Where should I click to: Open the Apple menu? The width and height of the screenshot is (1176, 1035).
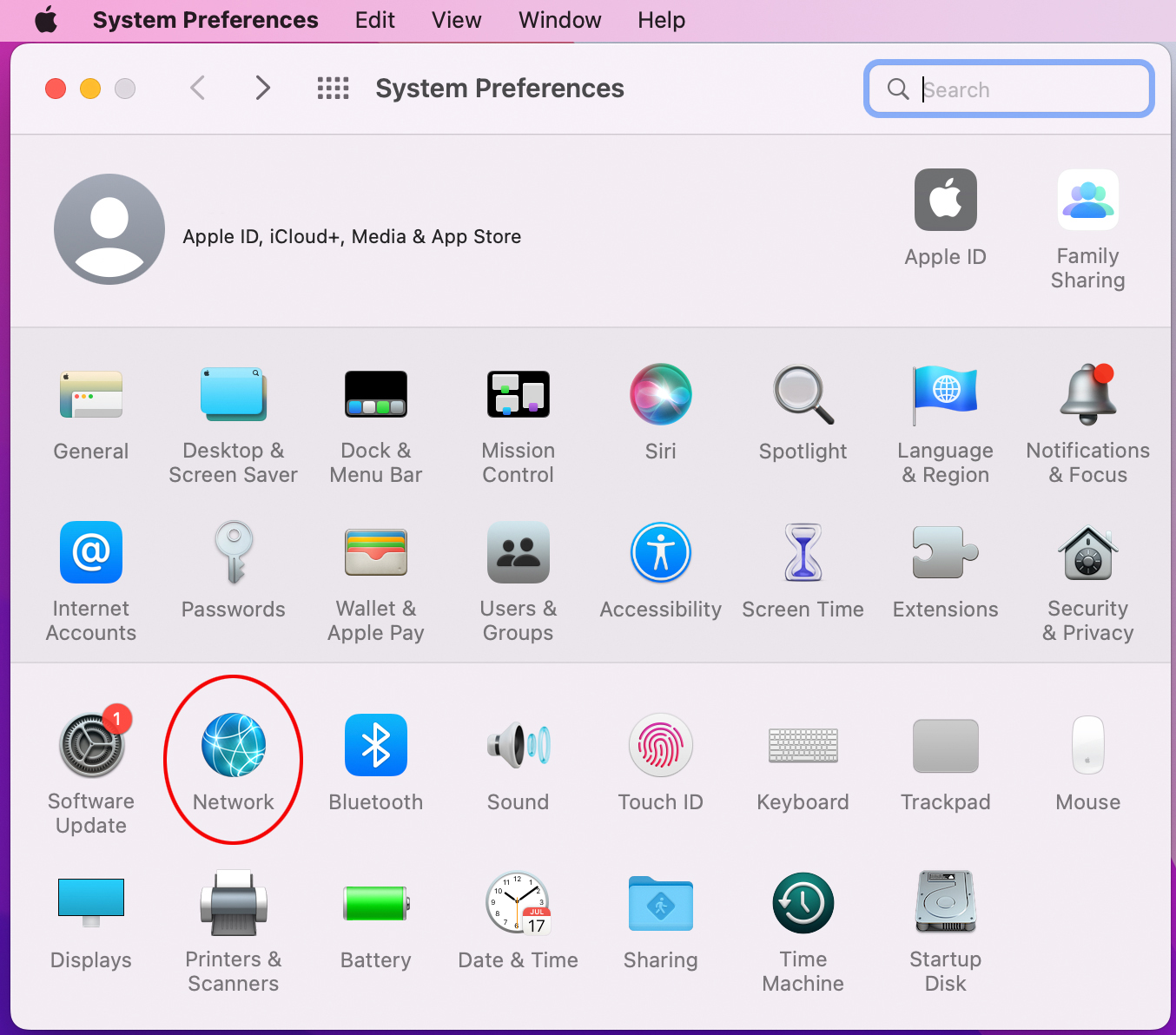pyautogui.click(x=45, y=20)
